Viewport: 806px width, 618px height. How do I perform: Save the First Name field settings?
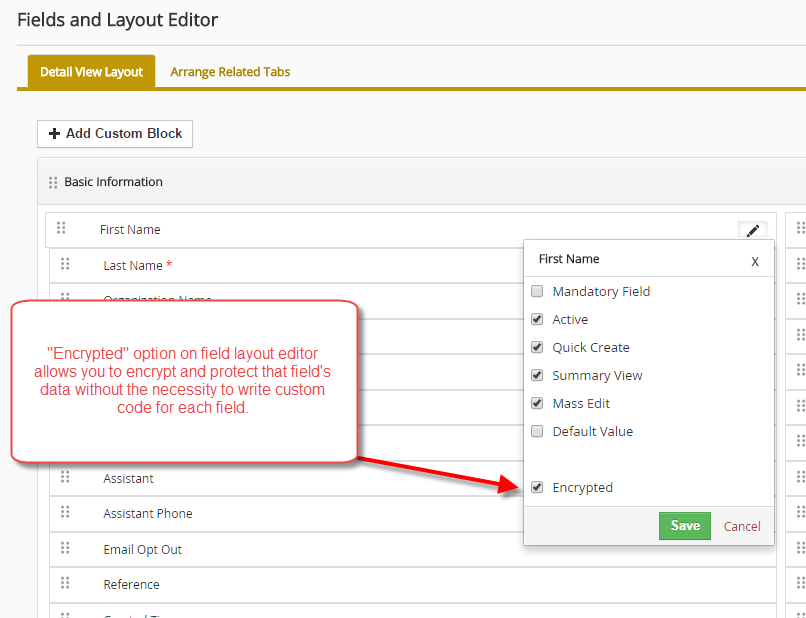tap(685, 525)
